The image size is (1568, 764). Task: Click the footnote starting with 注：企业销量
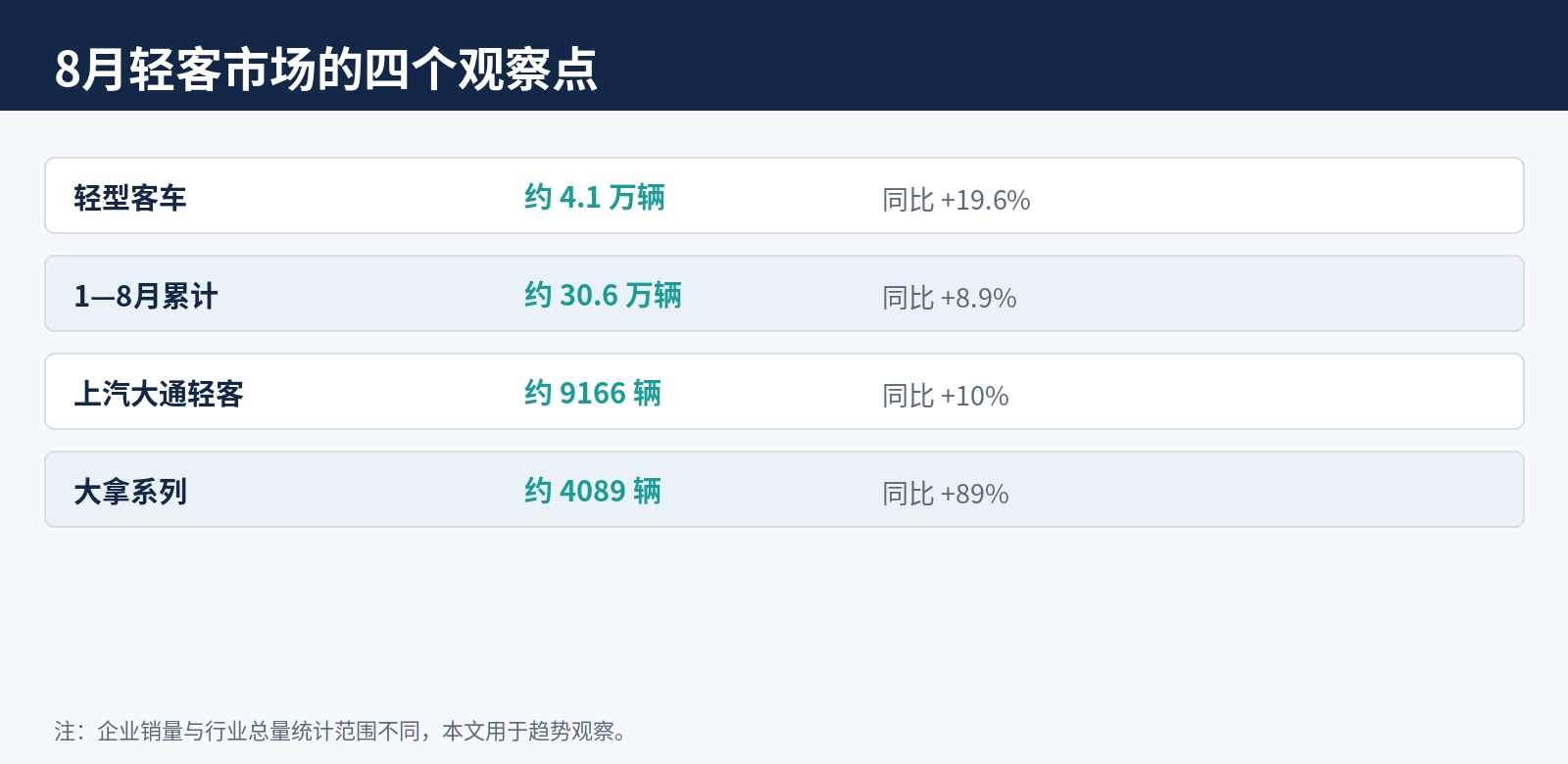[x=340, y=731]
